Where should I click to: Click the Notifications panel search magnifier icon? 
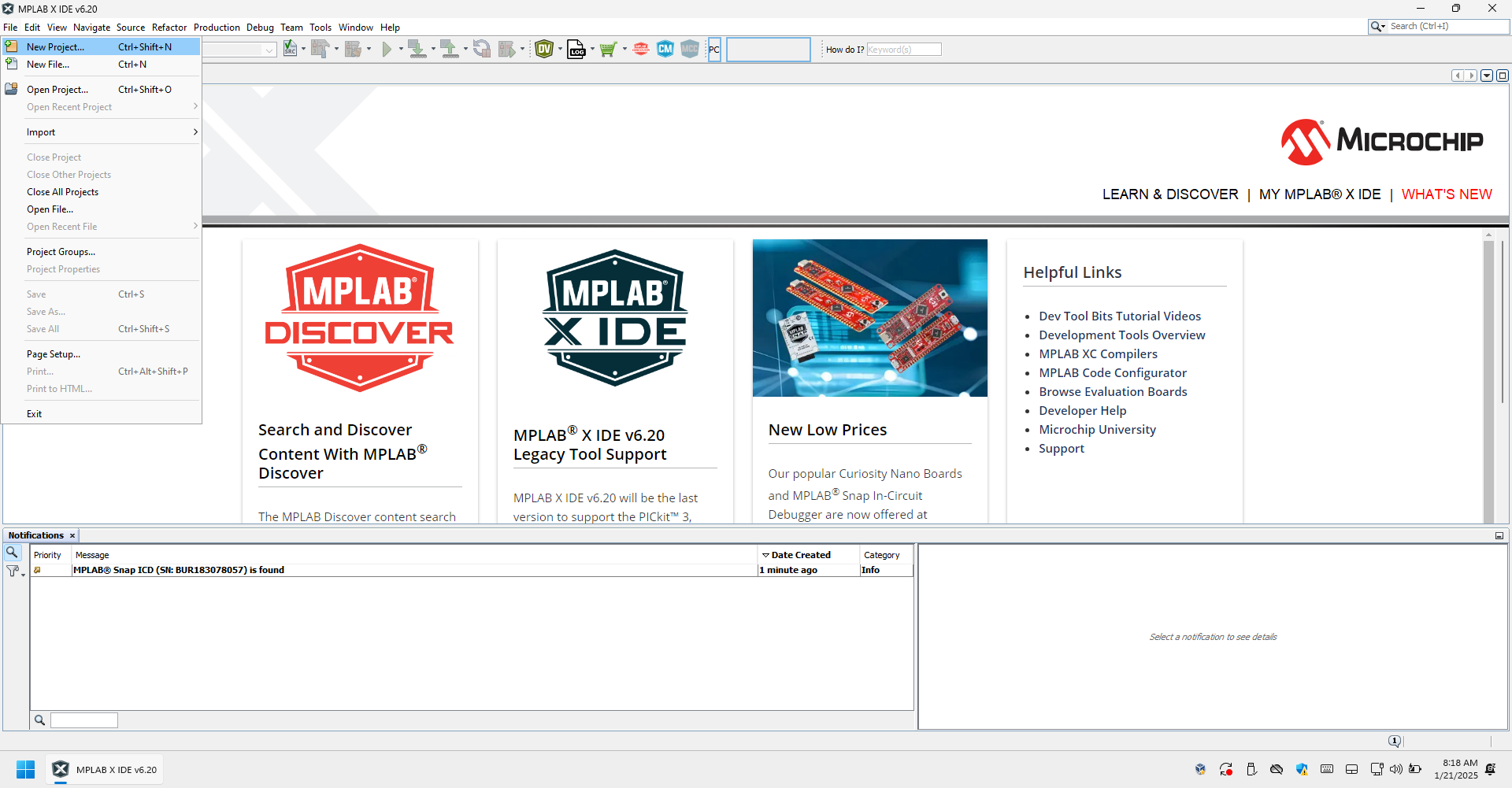point(12,553)
